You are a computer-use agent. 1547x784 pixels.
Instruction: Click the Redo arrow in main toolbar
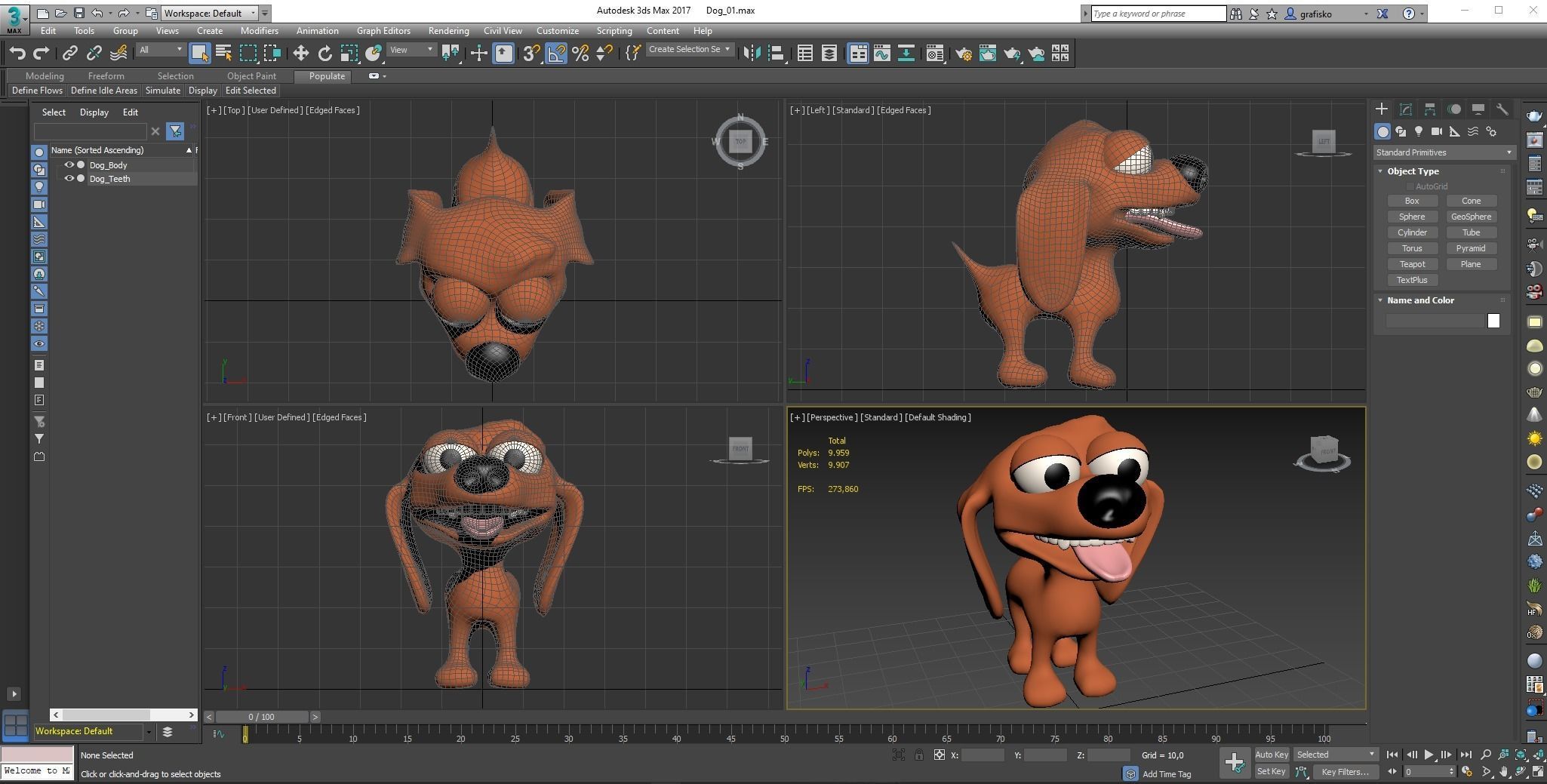pyautogui.click(x=42, y=53)
